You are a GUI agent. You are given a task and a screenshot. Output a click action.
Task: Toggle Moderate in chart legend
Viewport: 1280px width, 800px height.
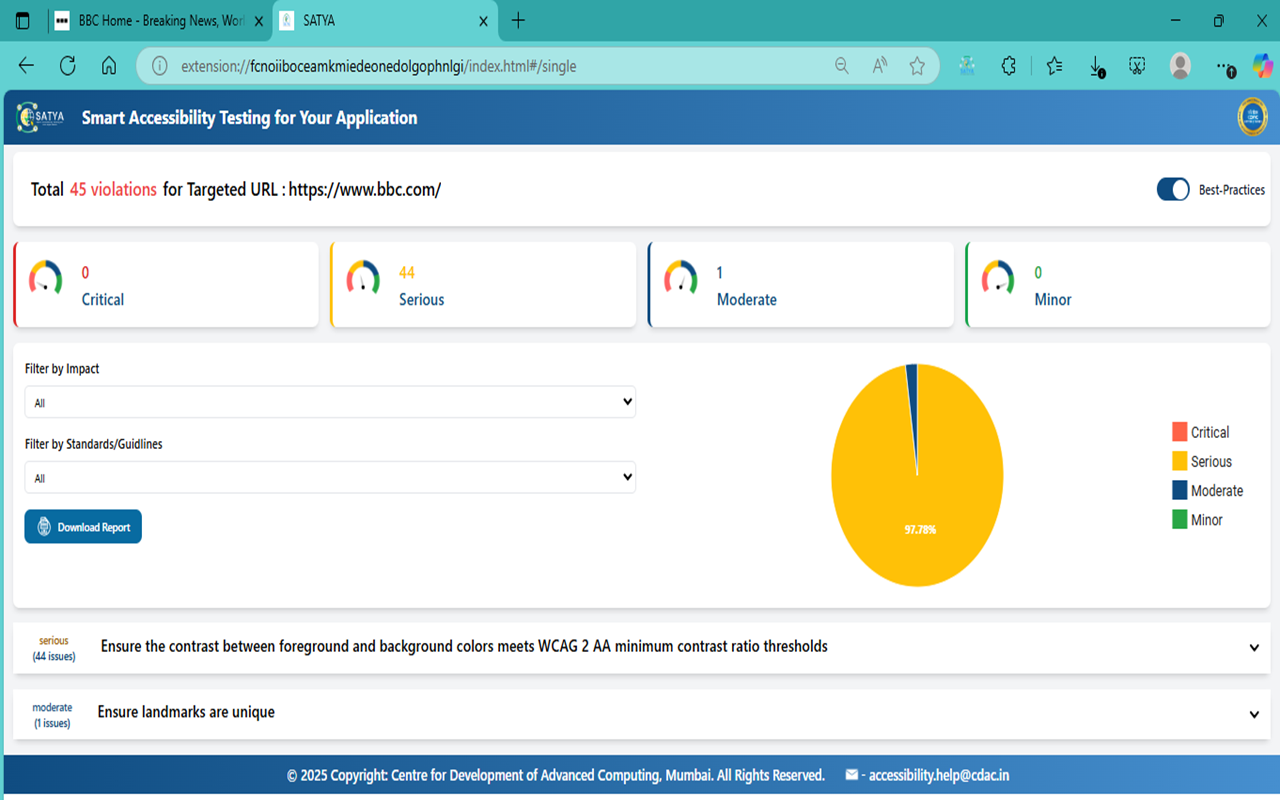tap(1208, 490)
